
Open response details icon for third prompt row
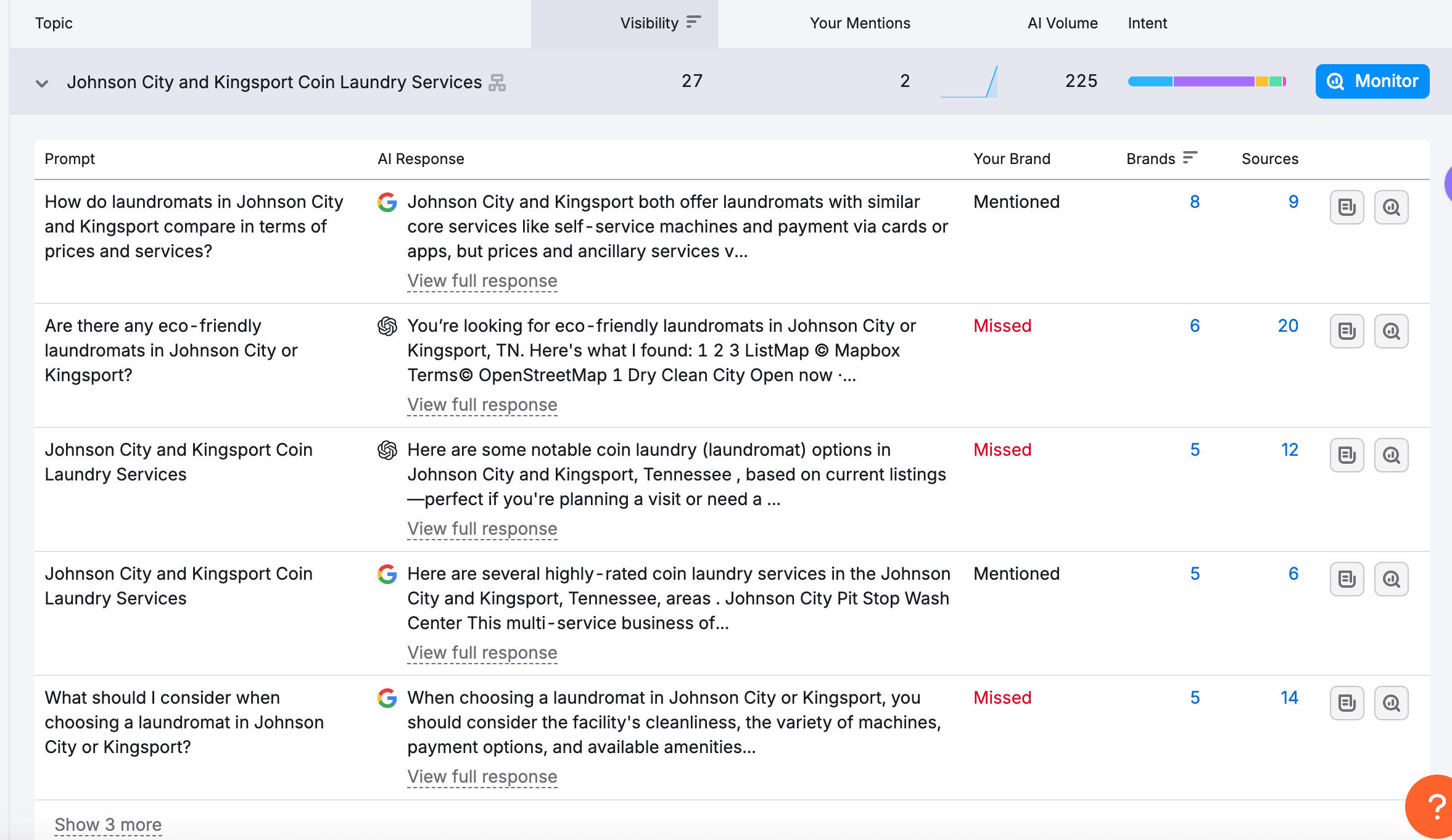1347,455
